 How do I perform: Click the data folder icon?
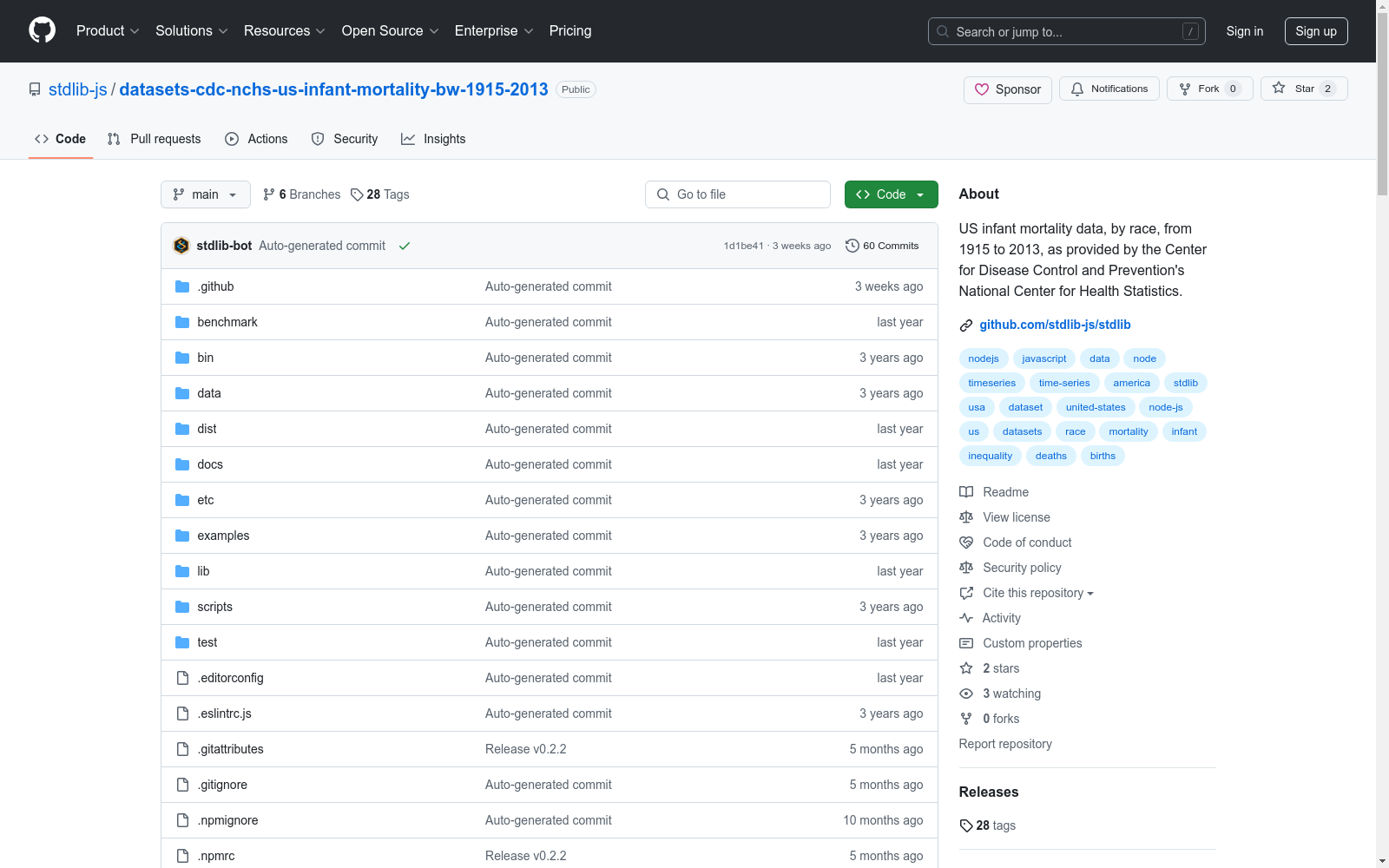click(x=182, y=393)
